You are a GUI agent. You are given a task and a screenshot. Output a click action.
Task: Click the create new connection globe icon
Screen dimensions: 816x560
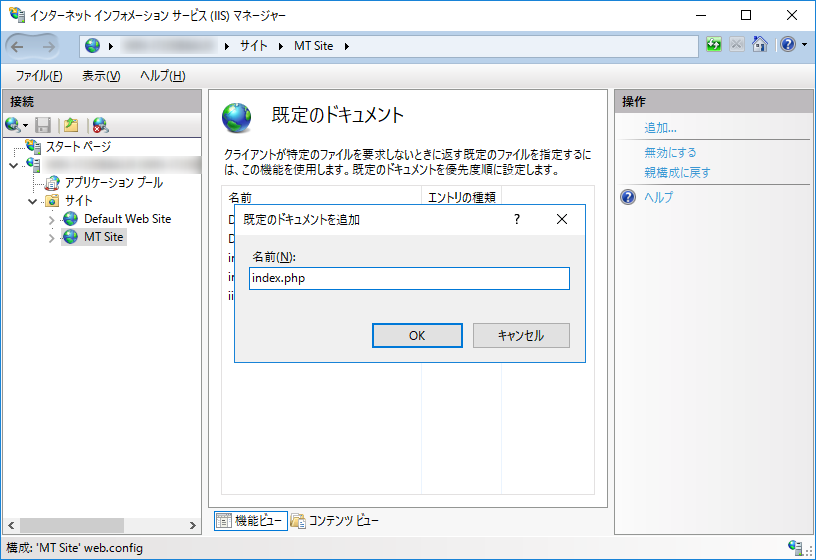pyautogui.click(x=13, y=125)
